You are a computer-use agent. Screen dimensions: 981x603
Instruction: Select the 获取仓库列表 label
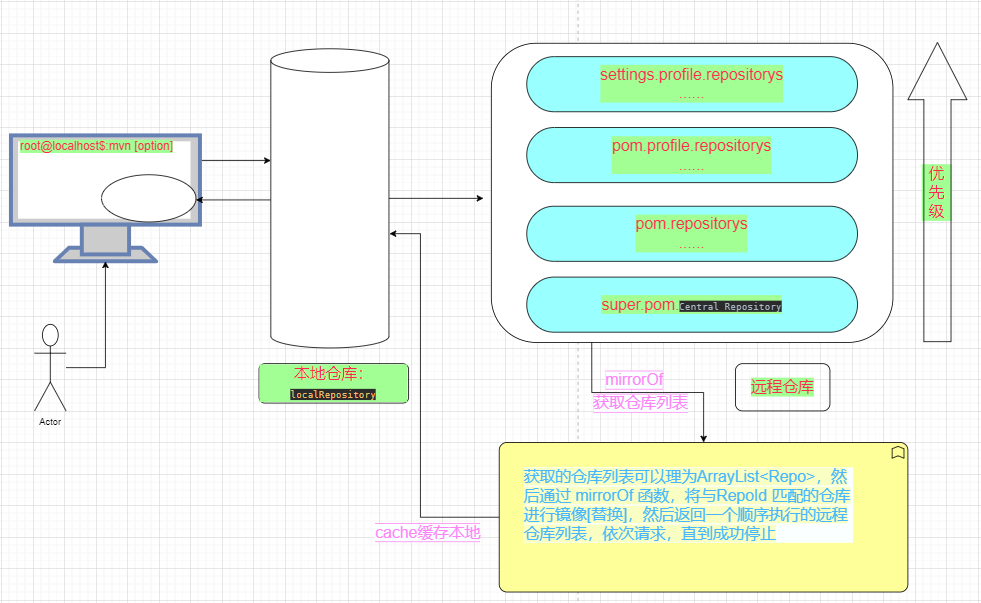[x=640, y=403]
